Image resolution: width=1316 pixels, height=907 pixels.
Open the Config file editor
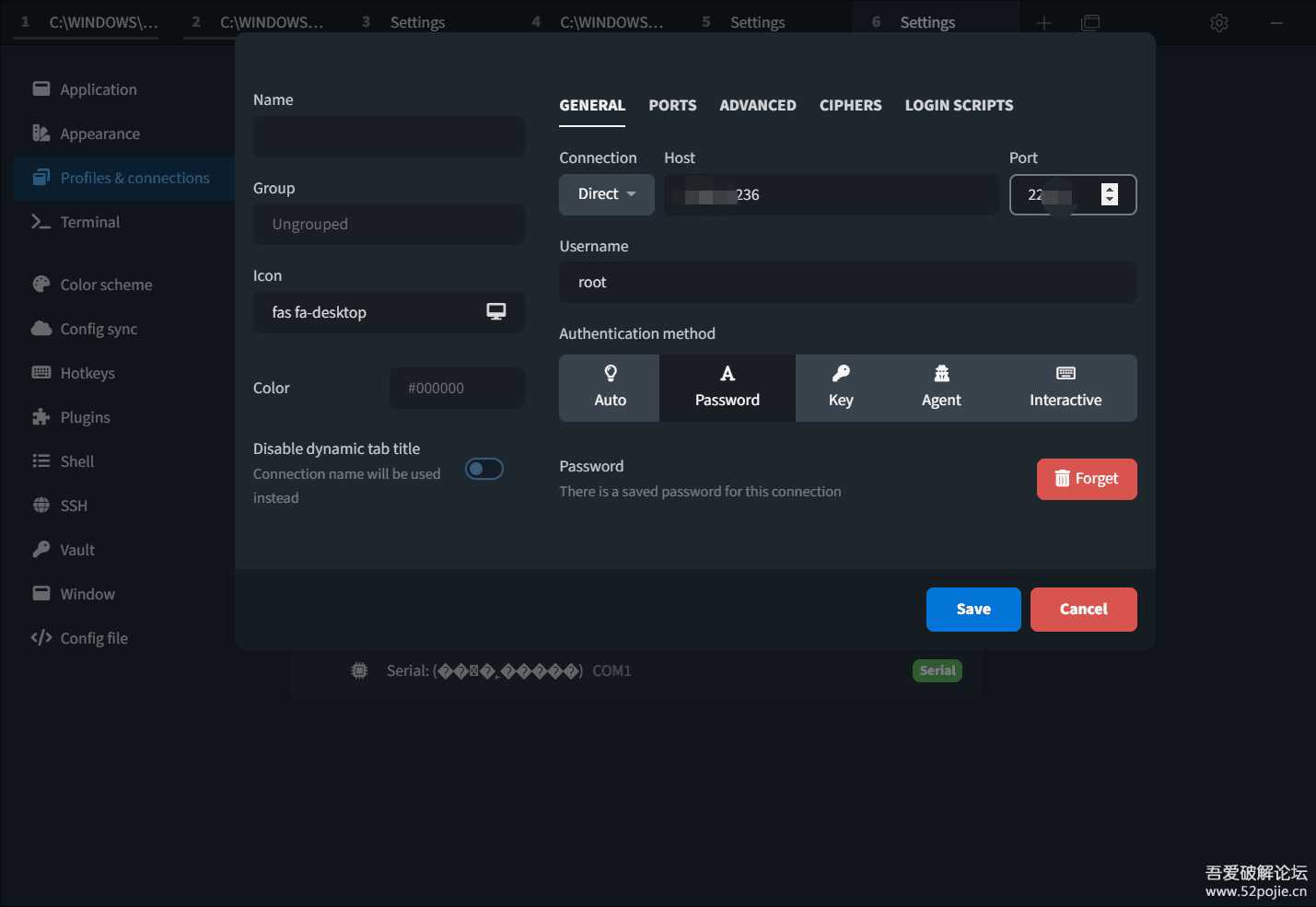[92, 637]
